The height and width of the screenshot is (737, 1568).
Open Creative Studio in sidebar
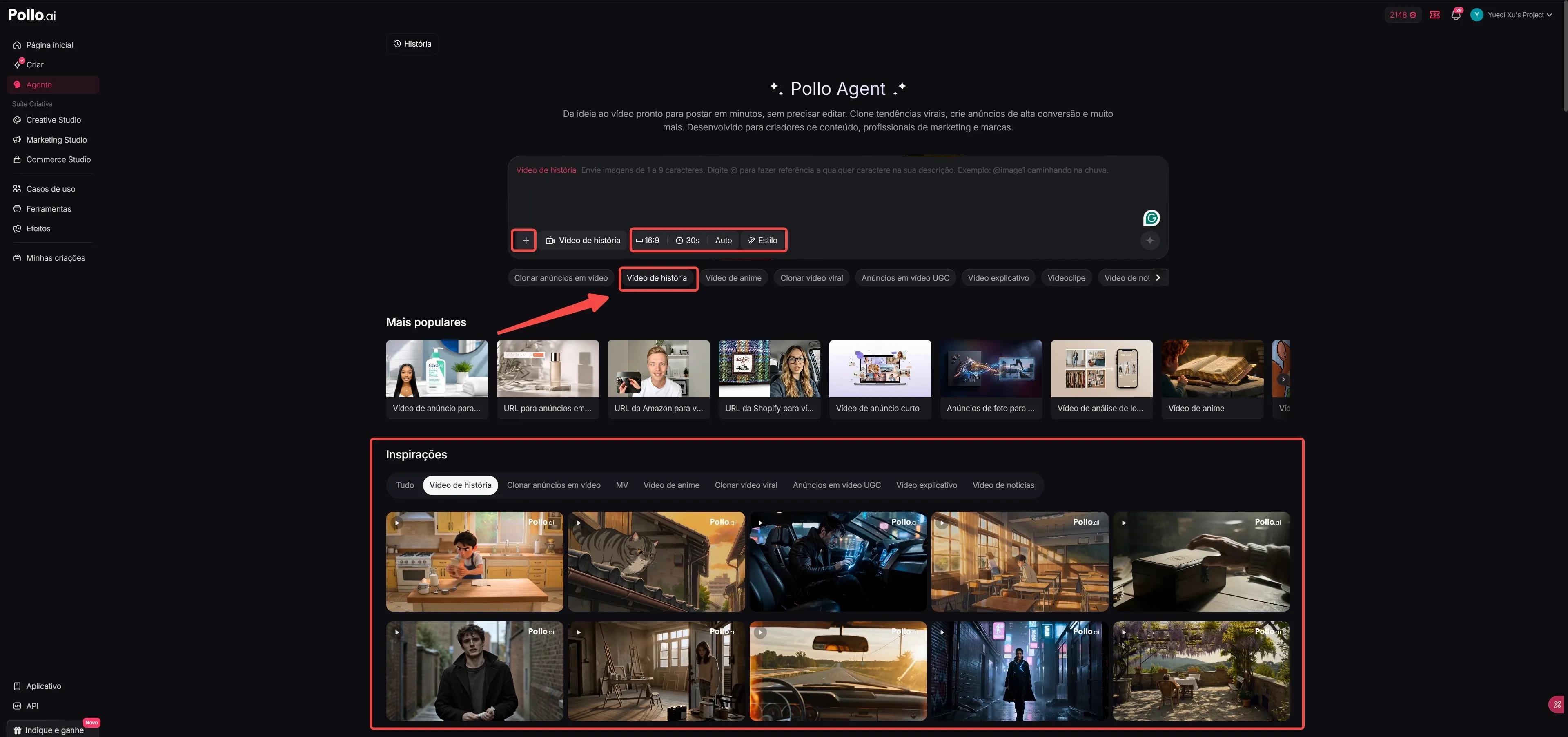pos(52,120)
